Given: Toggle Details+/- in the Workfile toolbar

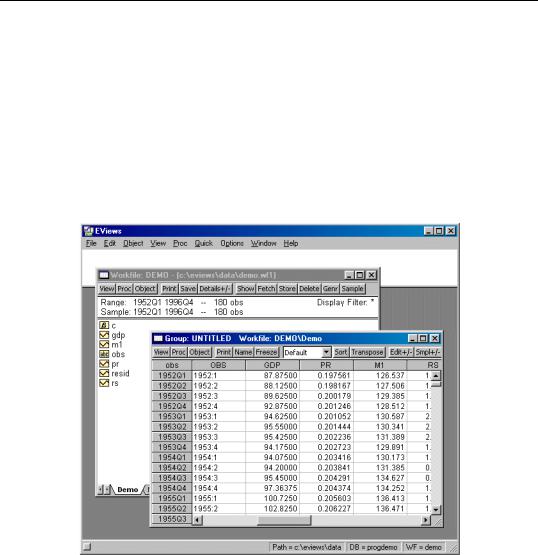Looking at the screenshot, I should coord(215,289).
